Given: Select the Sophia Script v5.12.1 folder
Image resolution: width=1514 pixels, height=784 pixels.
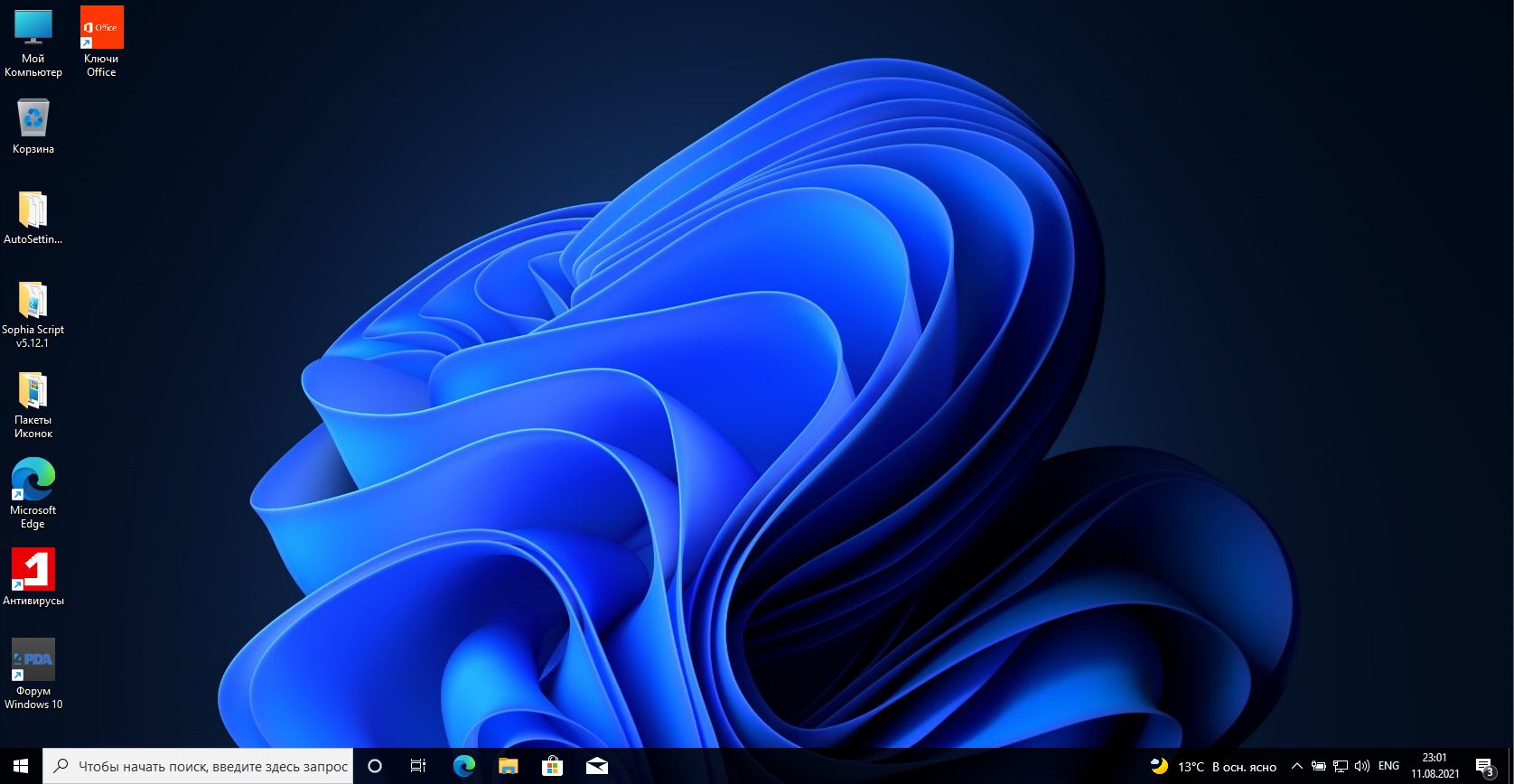Looking at the screenshot, I should coord(33,313).
